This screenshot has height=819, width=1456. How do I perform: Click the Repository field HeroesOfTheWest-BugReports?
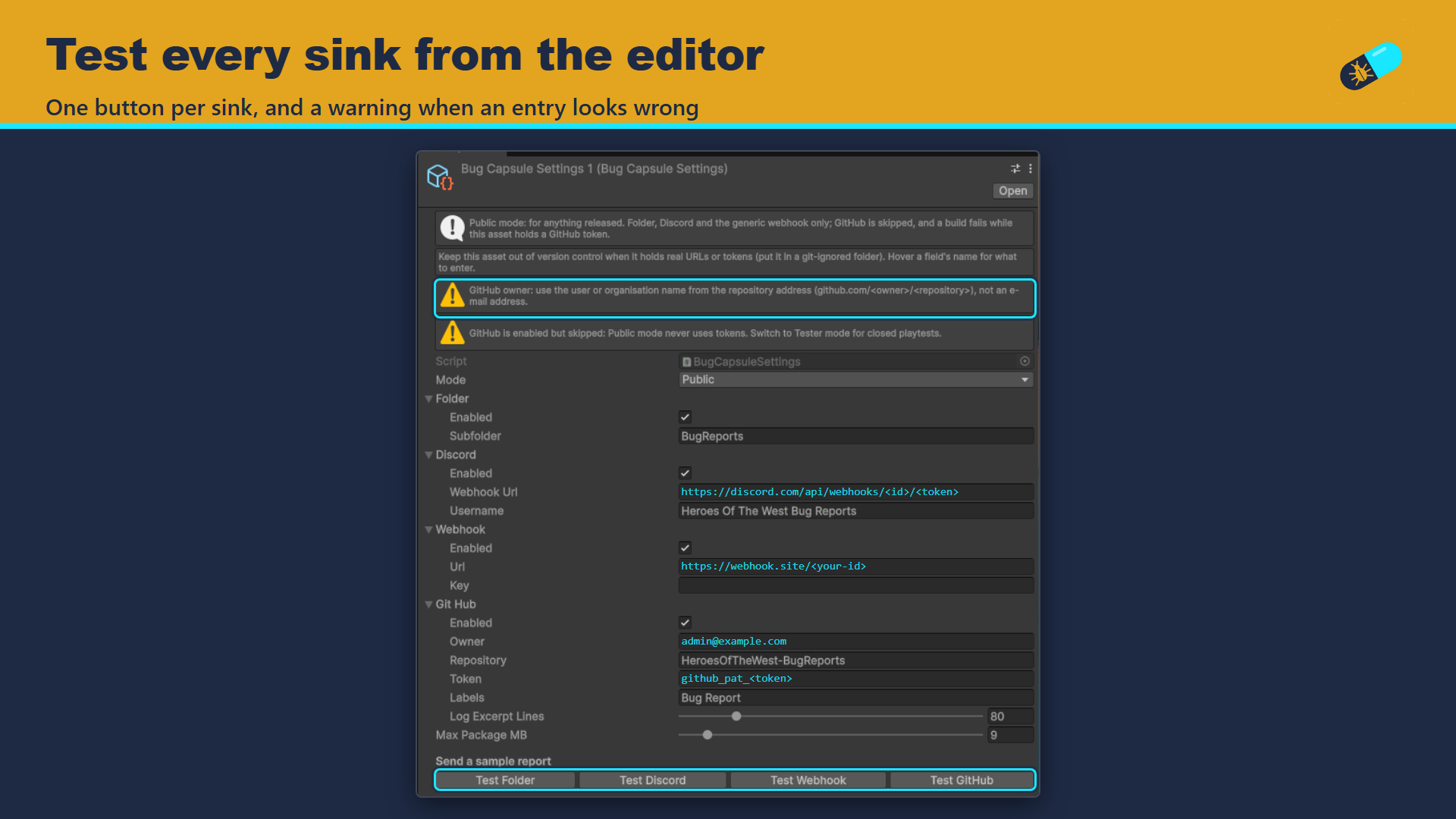855,661
